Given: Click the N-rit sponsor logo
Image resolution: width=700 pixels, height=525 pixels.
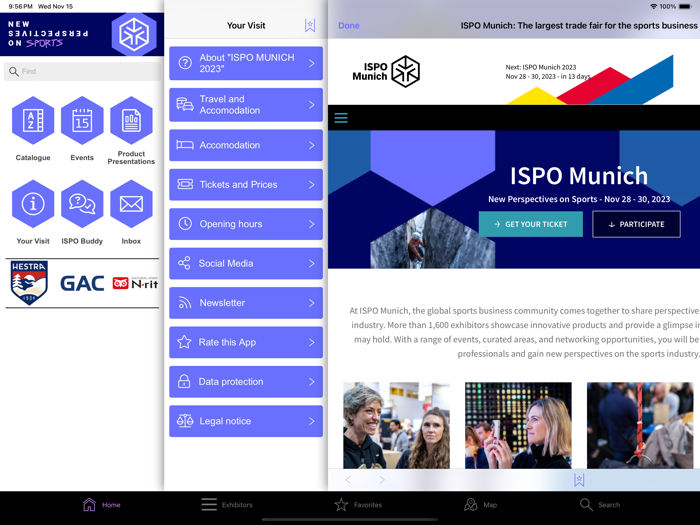Looking at the screenshot, I should click(x=135, y=283).
